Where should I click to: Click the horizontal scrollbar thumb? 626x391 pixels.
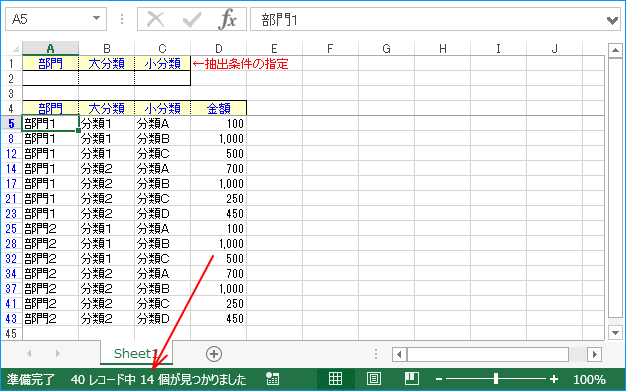pyautogui.click(x=487, y=354)
